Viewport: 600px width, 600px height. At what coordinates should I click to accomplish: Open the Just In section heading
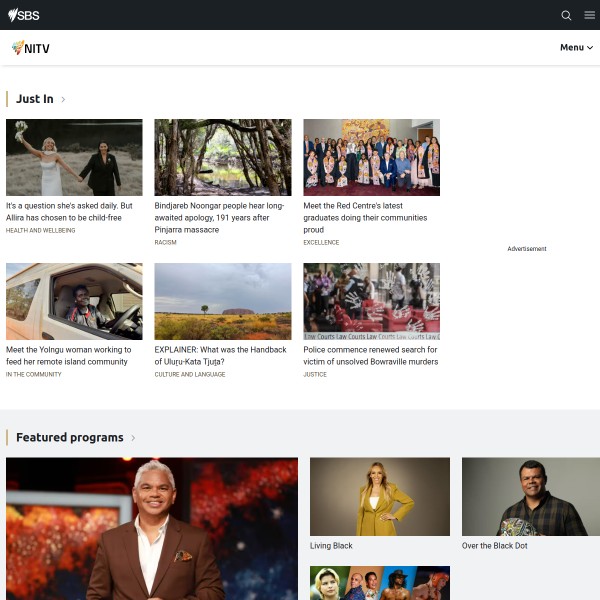(x=34, y=99)
